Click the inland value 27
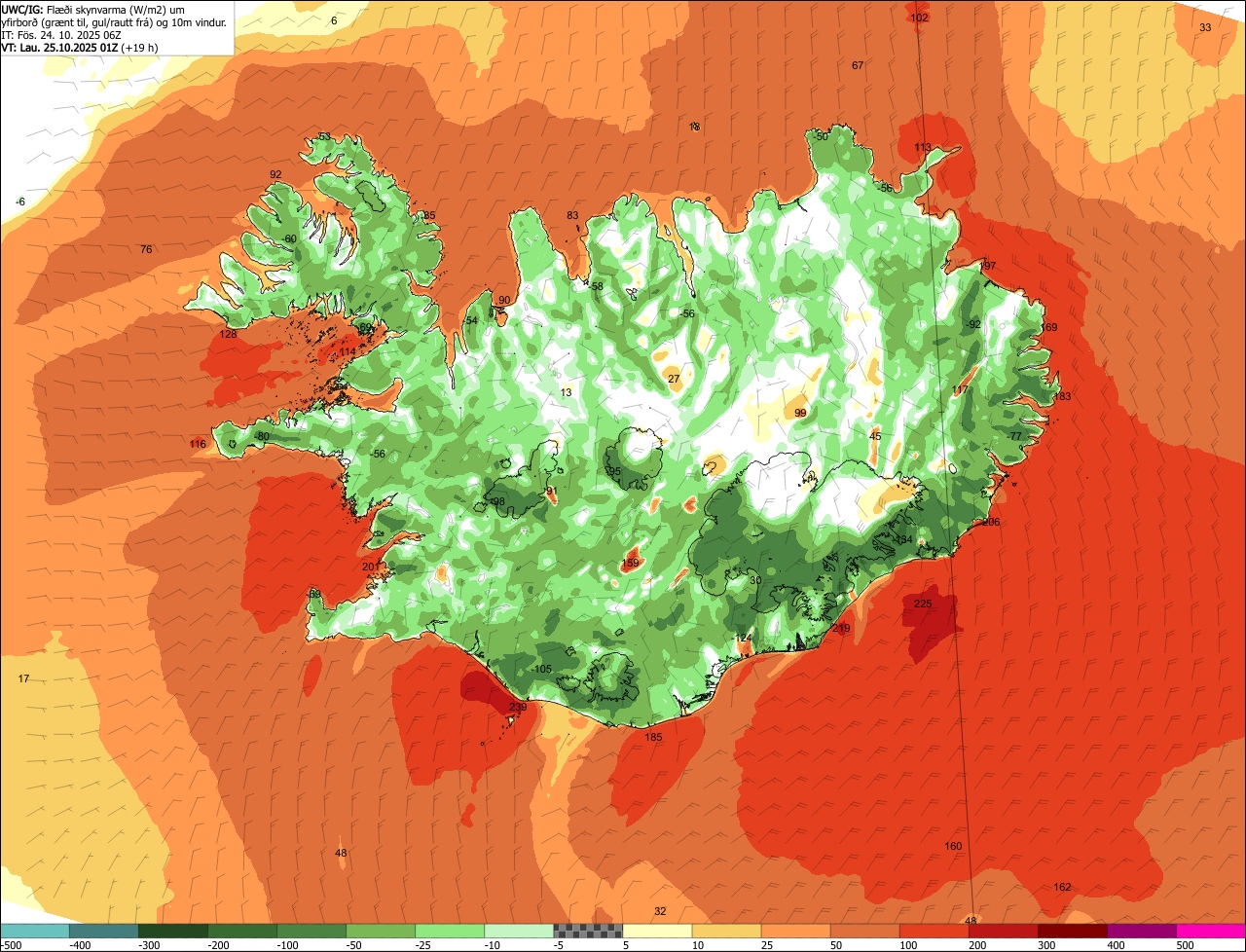This screenshot has width=1246, height=952. coord(674,379)
